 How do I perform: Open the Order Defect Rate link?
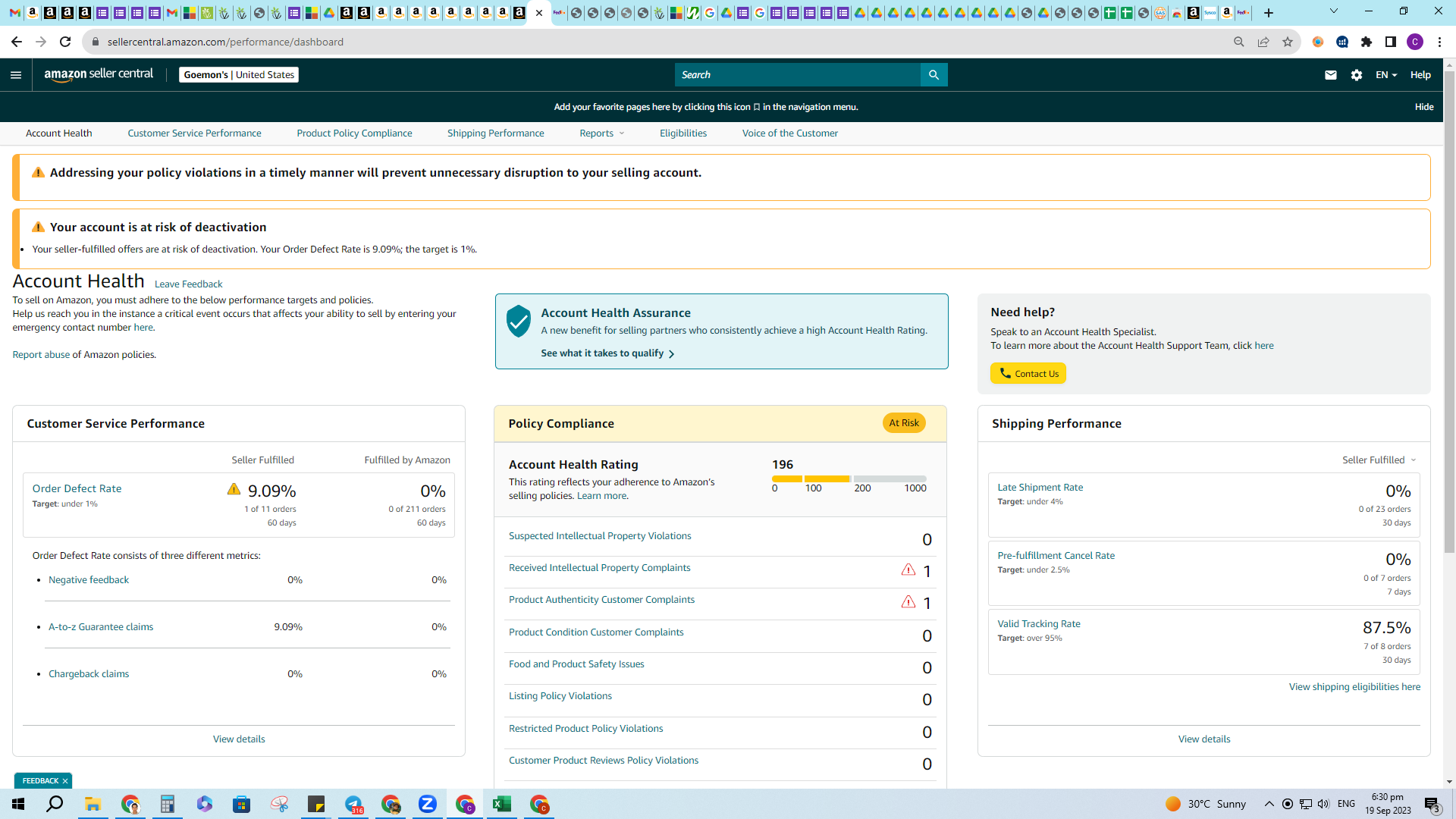click(x=77, y=488)
